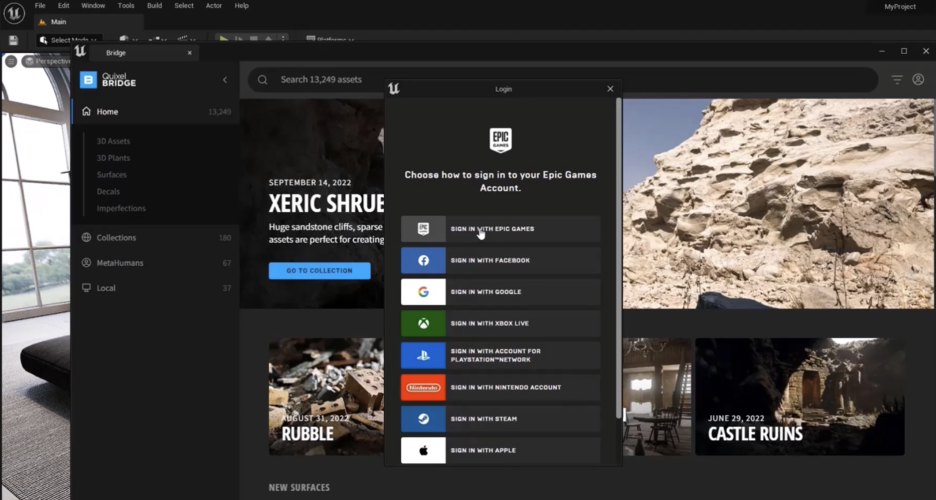Image resolution: width=936 pixels, height=500 pixels.
Task: Open the Edit menu
Action: [x=63, y=5]
